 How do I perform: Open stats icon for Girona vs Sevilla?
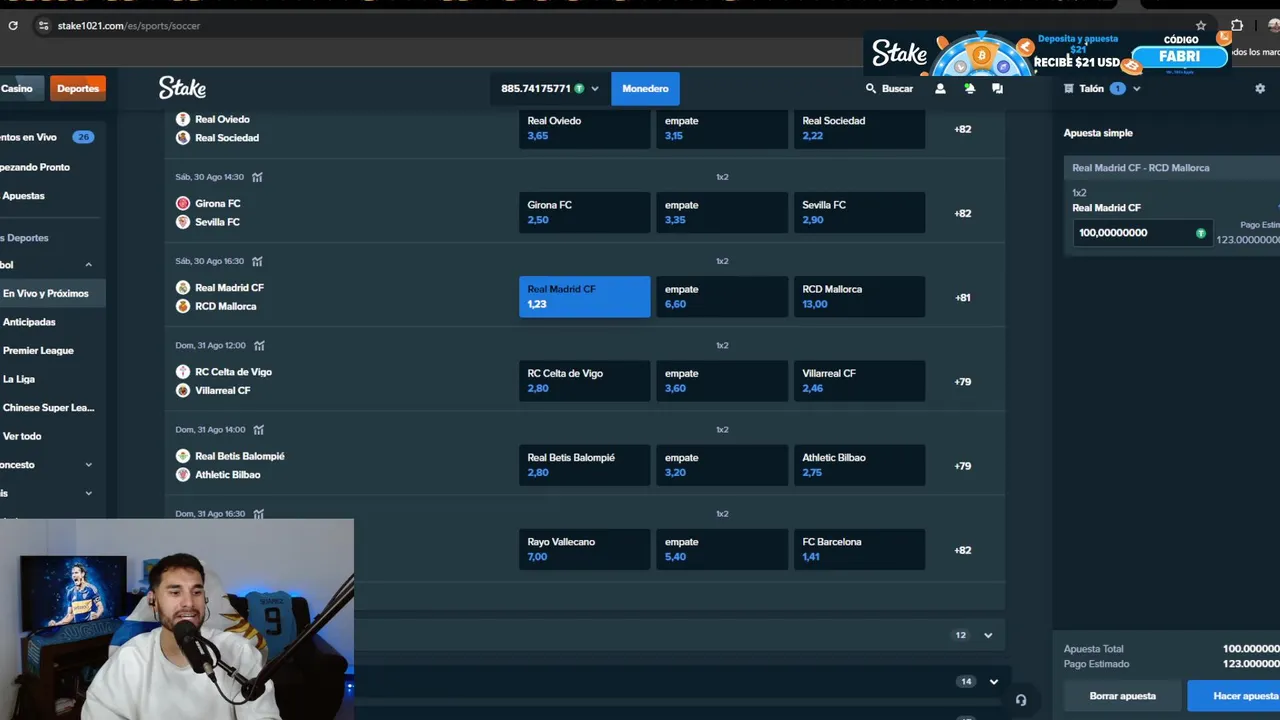coord(257,177)
